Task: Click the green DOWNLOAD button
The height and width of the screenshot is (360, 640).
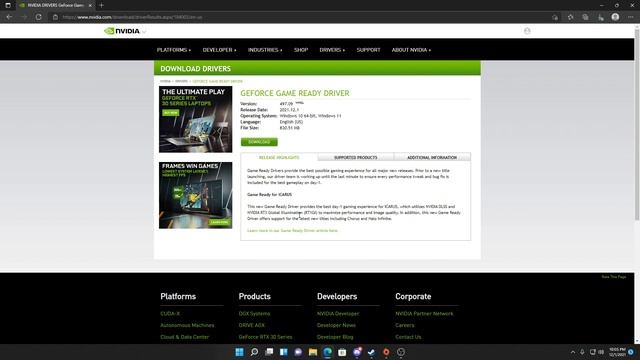Action: 259,142
